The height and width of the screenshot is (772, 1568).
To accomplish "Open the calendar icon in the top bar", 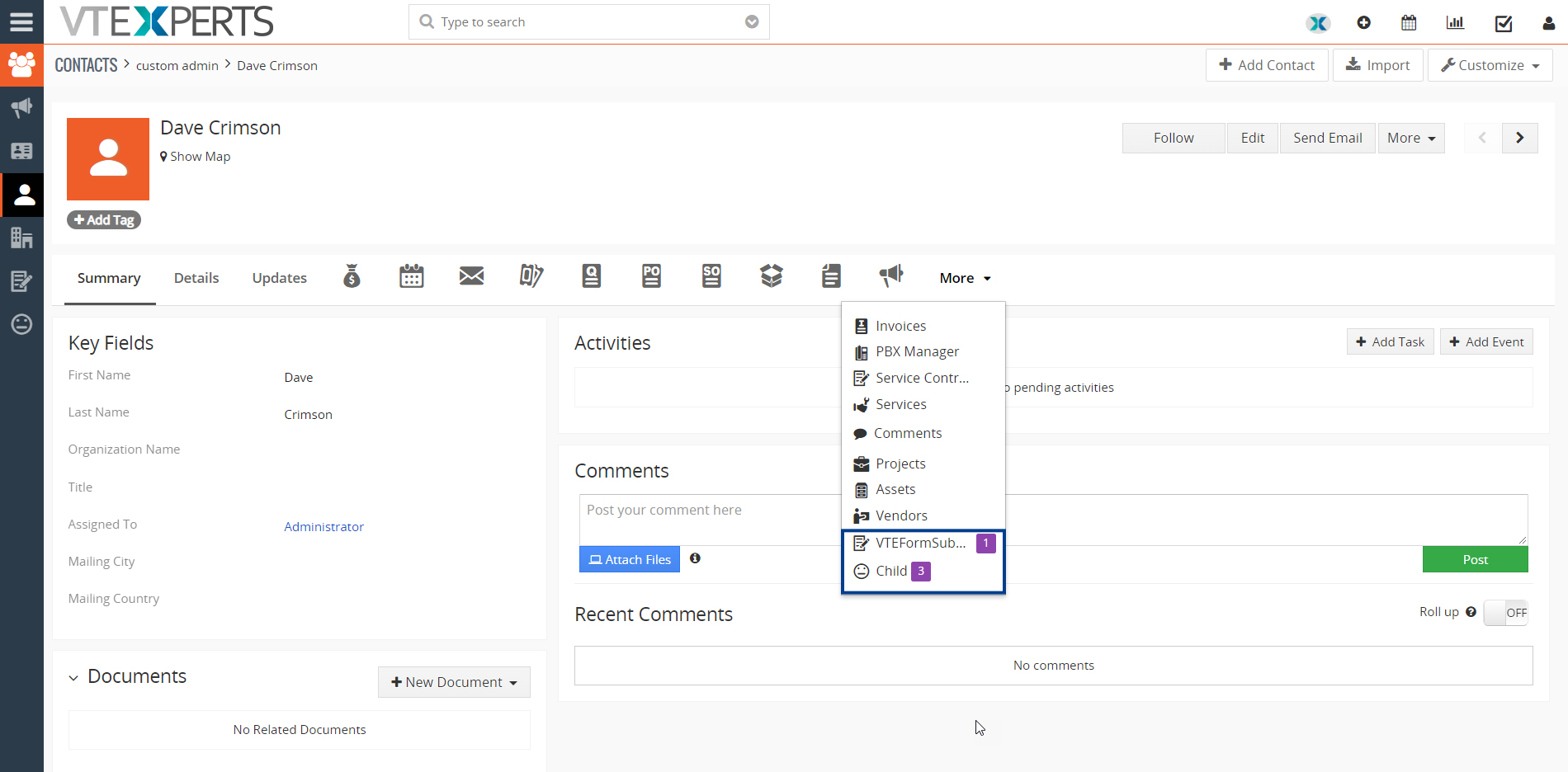I will click(x=1409, y=23).
